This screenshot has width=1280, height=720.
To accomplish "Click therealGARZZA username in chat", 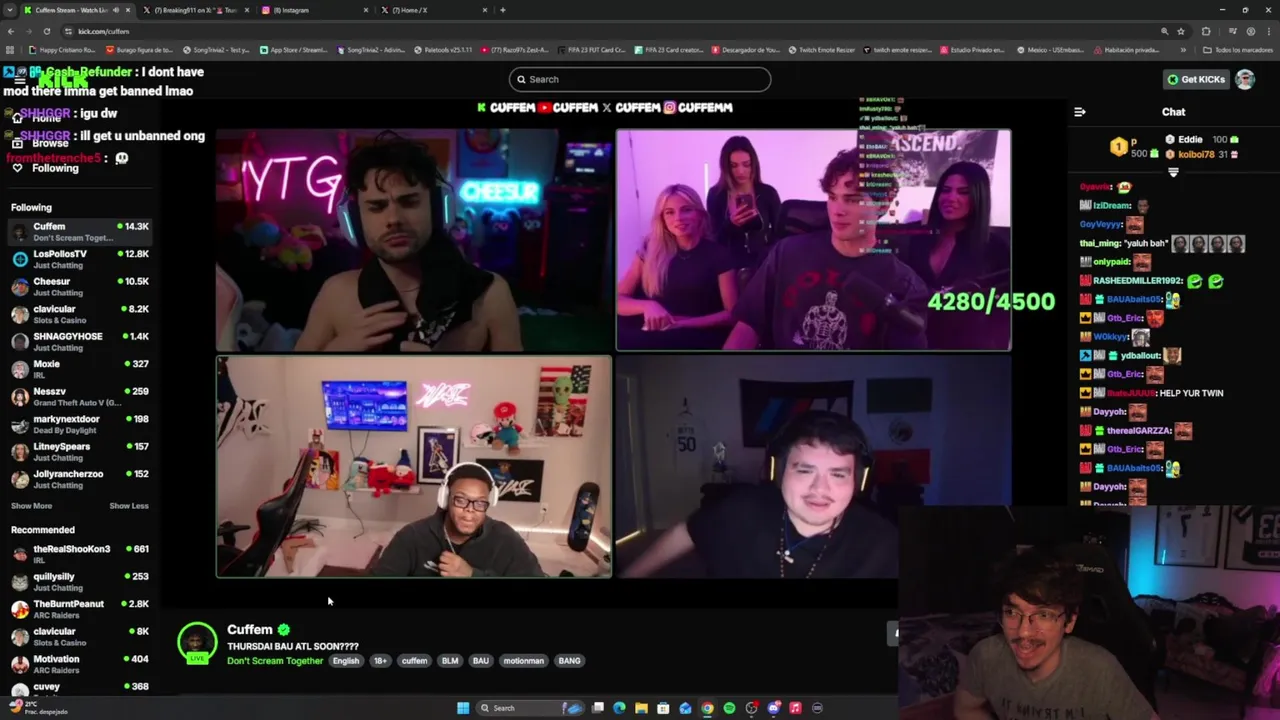I will pos(1139,431).
